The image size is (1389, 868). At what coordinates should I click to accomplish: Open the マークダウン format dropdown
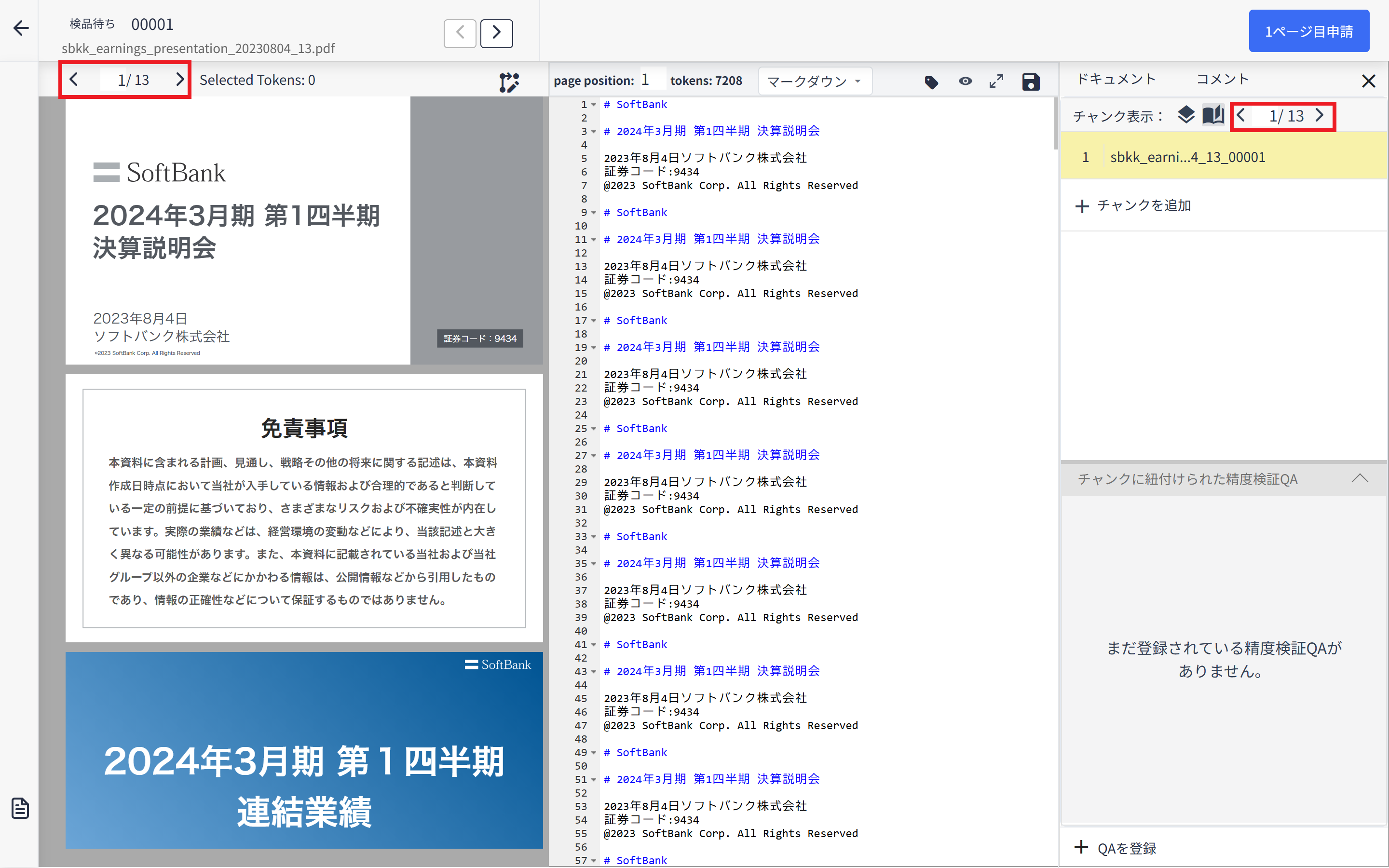coord(814,81)
